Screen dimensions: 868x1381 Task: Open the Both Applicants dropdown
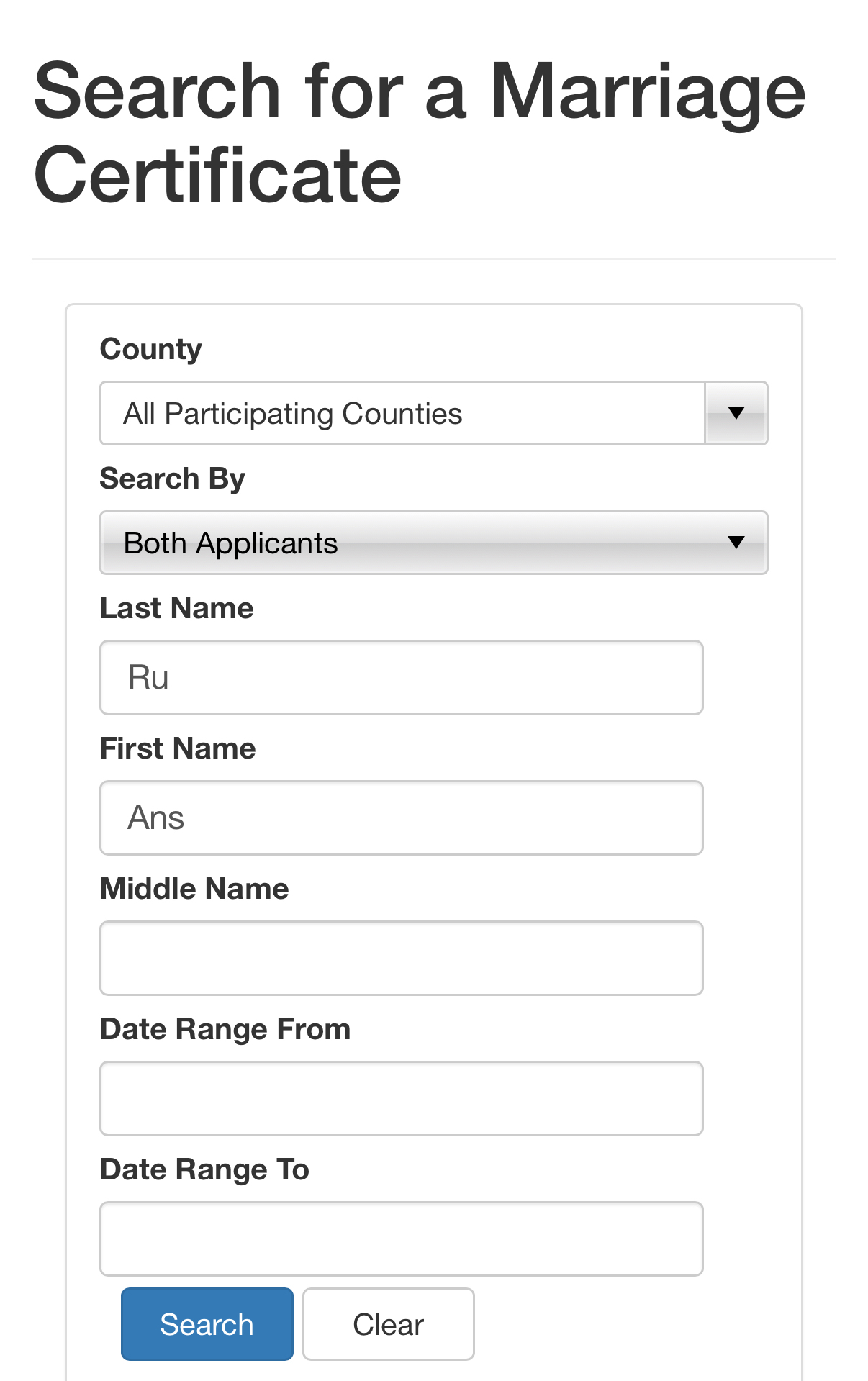click(433, 543)
